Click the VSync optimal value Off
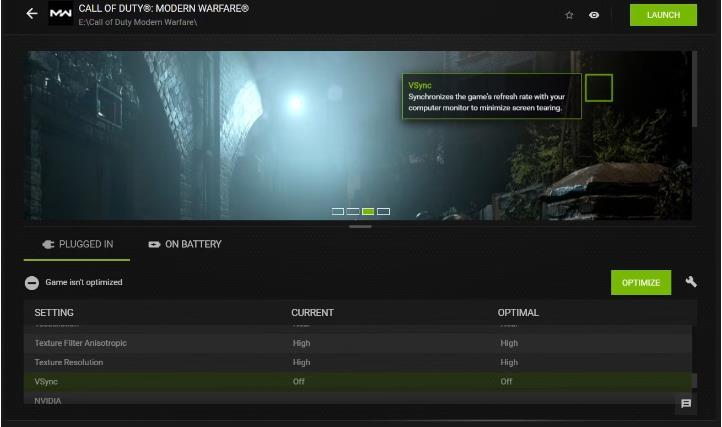The image size is (722, 427). (x=506, y=381)
